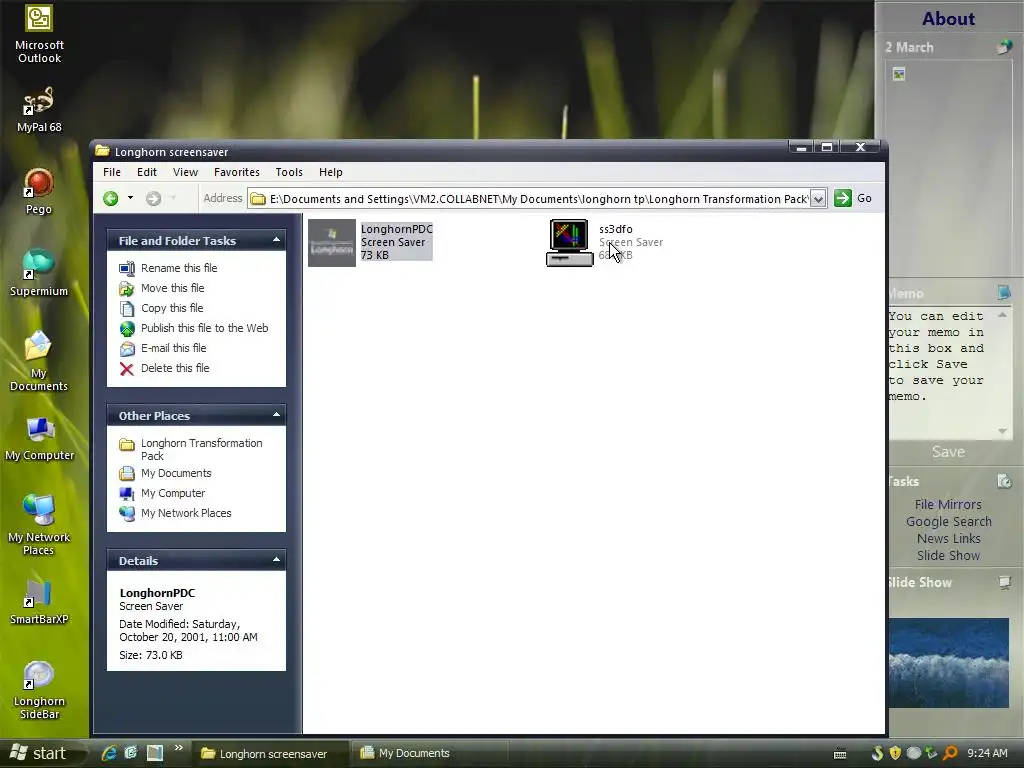
Task: Open the Help menu
Action: pos(330,172)
